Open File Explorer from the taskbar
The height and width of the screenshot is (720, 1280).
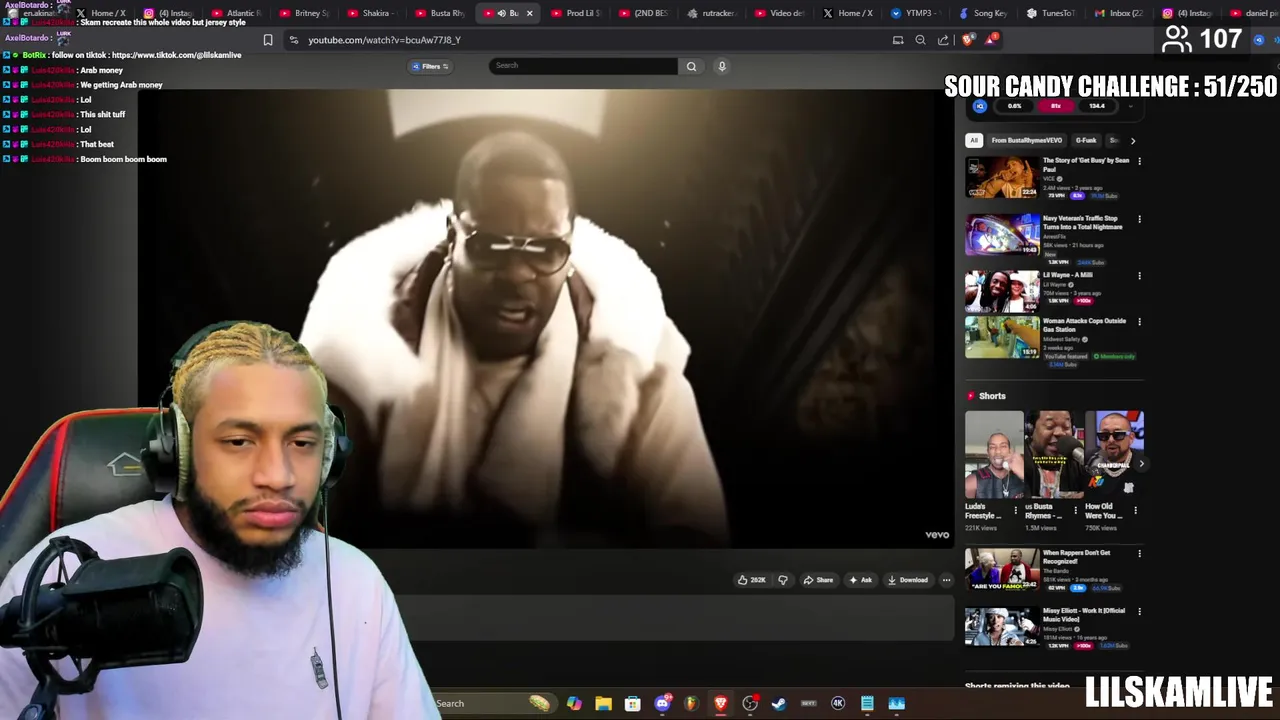[603, 704]
